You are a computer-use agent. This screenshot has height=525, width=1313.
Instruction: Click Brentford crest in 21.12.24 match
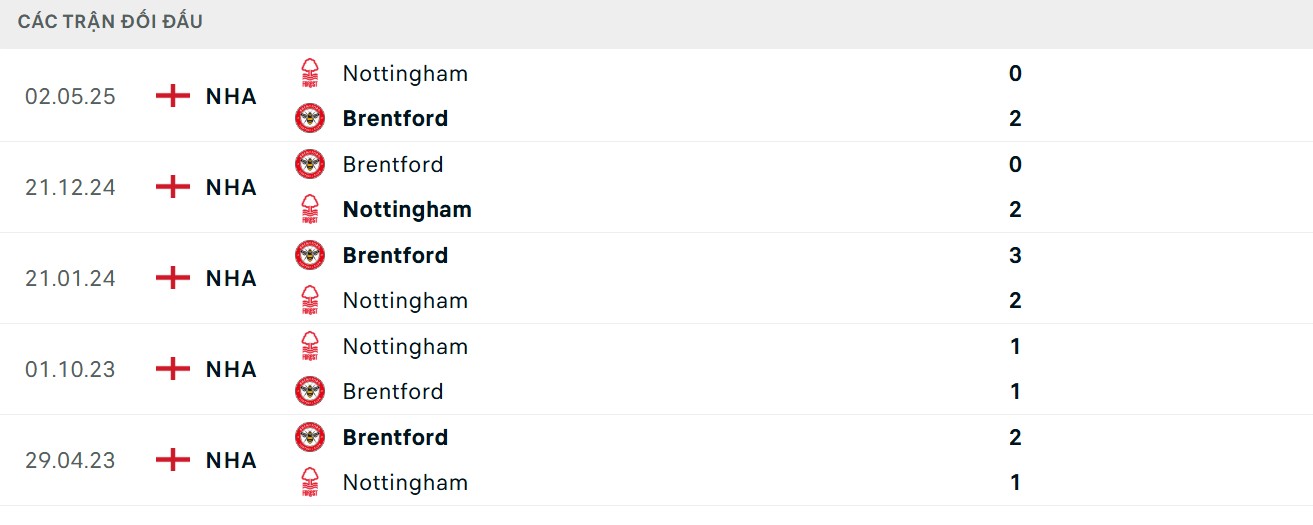pos(310,164)
